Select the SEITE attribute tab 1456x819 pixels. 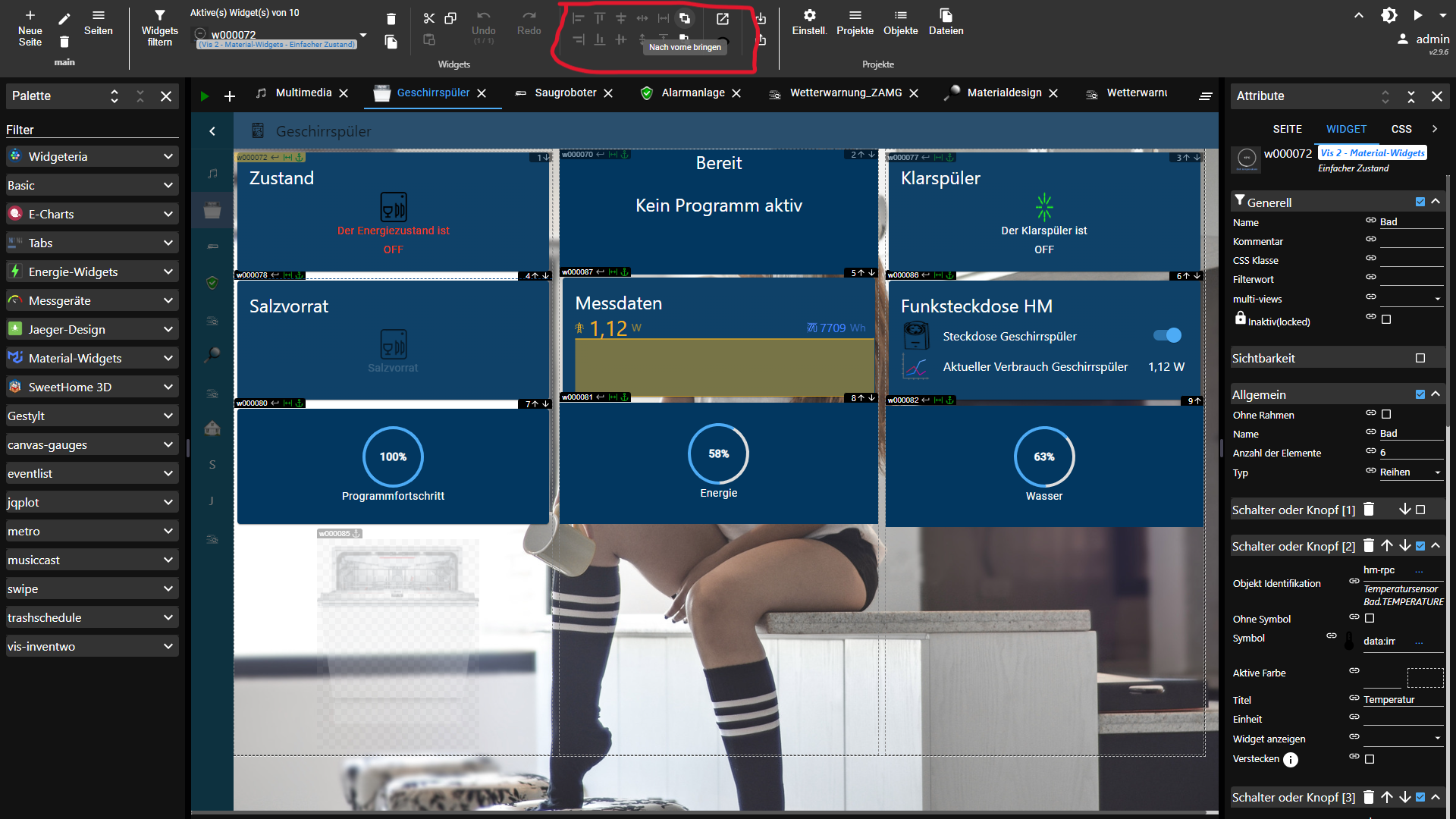(x=1287, y=129)
